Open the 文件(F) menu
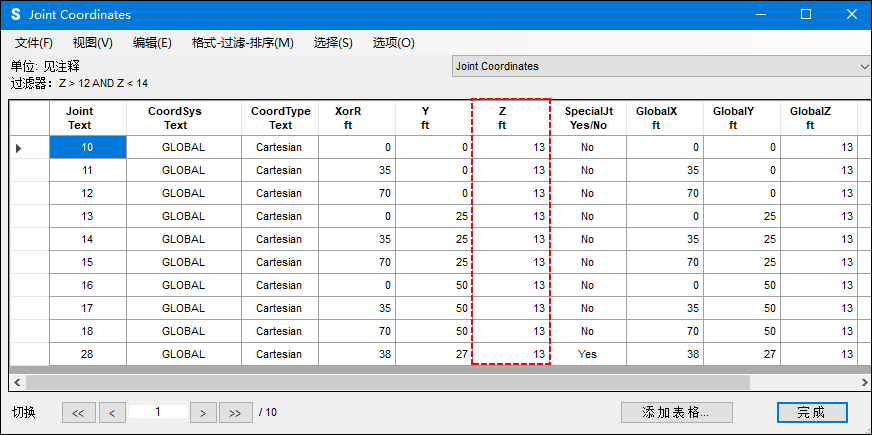The height and width of the screenshot is (435, 872). (x=34, y=43)
